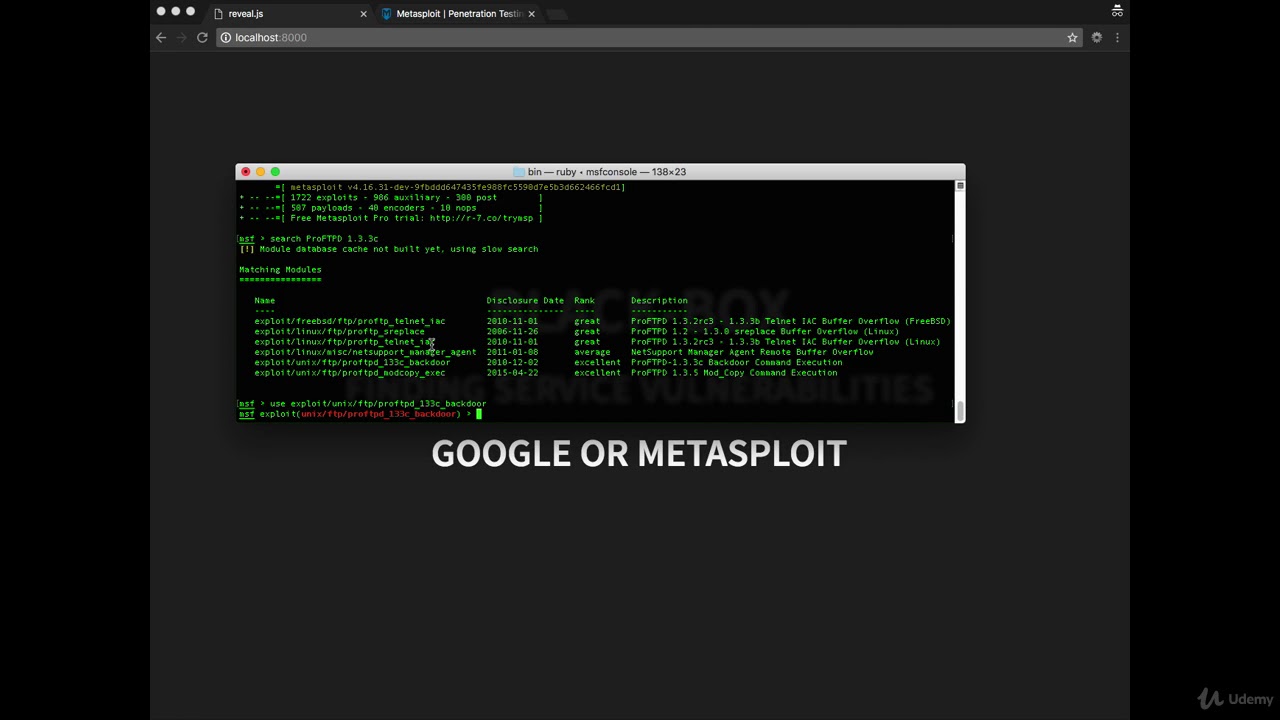Screen dimensions: 1280x720
Task: Reload the localhost page
Action: click(202, 37)
